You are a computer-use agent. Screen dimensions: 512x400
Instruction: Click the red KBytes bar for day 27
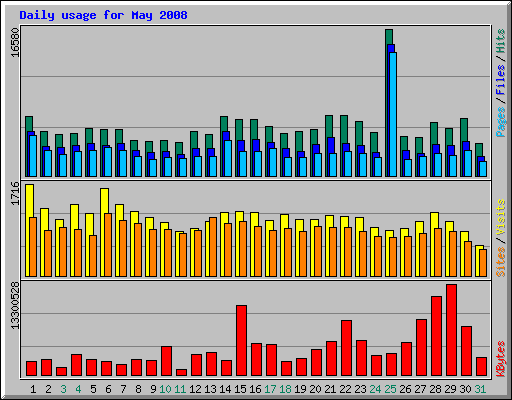(x=421, y=348)
